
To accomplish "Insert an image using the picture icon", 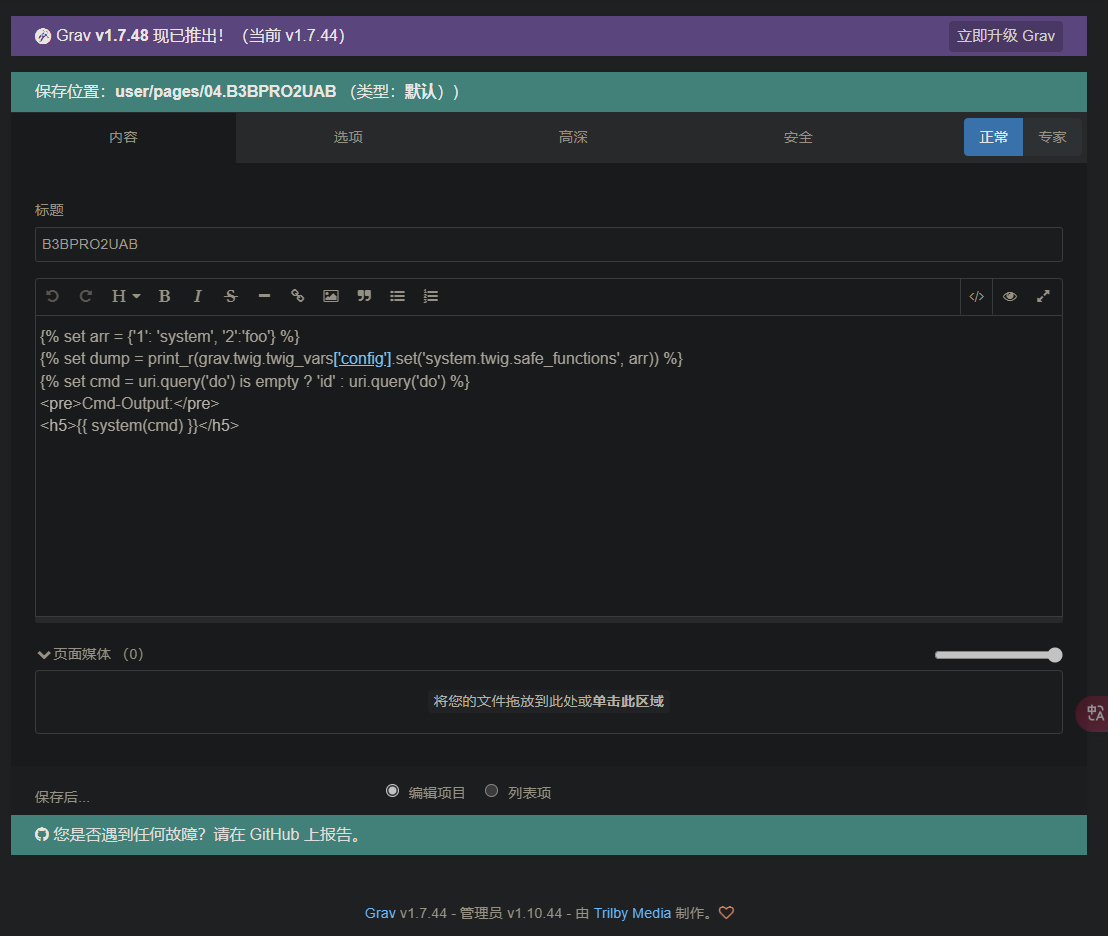I will point(331,296).
